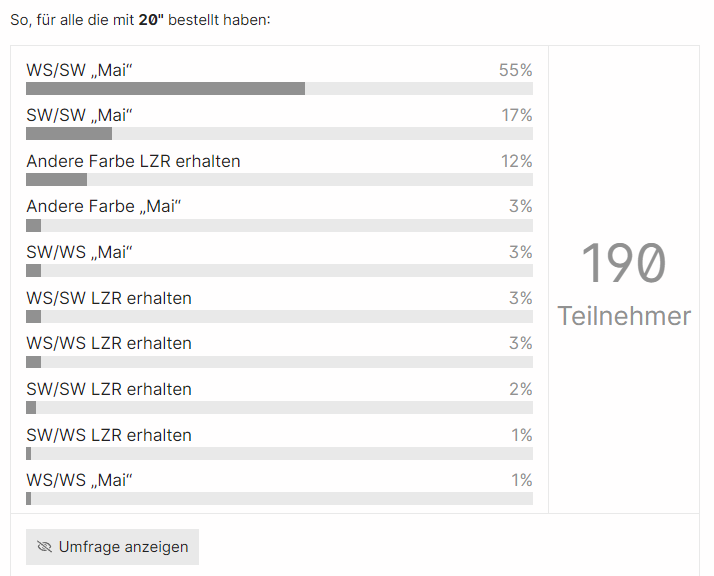Select the WS/SW LZR erhalten label

109,298
